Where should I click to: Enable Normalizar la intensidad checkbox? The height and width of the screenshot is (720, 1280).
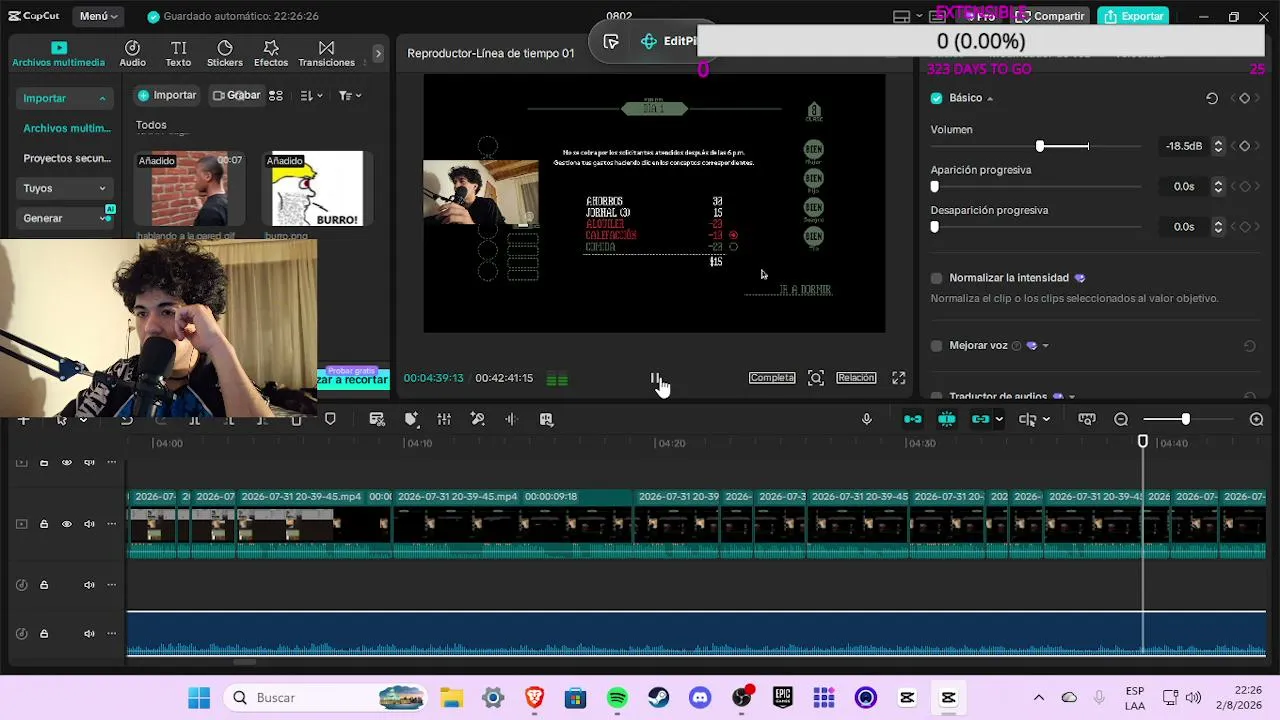[x=936, y=278]
